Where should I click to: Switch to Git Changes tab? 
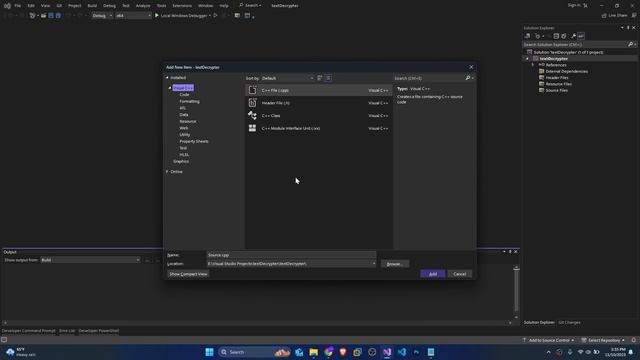tap(569, 322)
